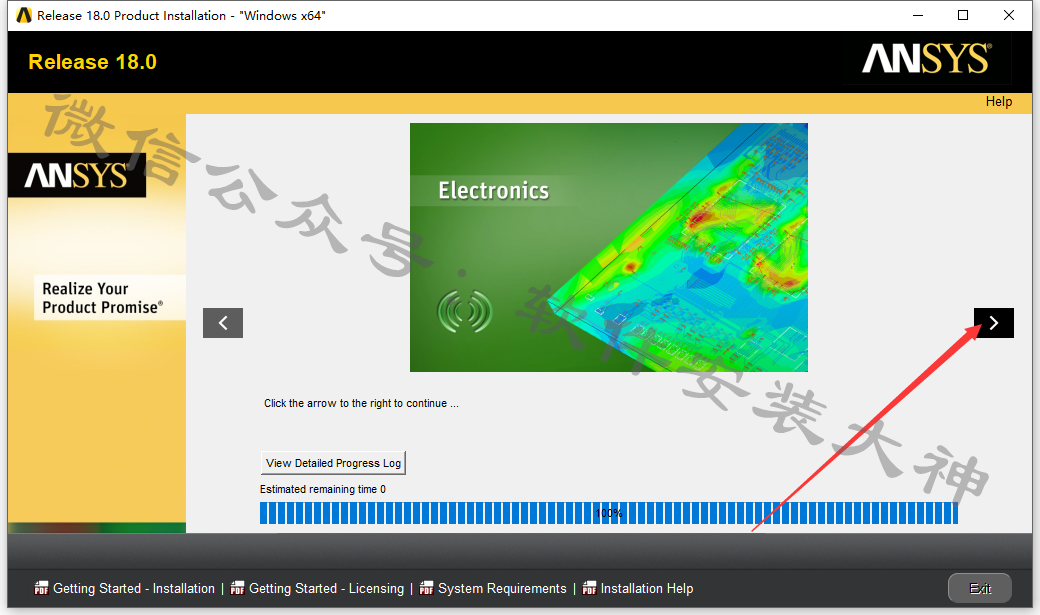Viewport: 1040px width, 615px height.
Task: Click the Electronics product banner image
Action: [x=609, y=247]
